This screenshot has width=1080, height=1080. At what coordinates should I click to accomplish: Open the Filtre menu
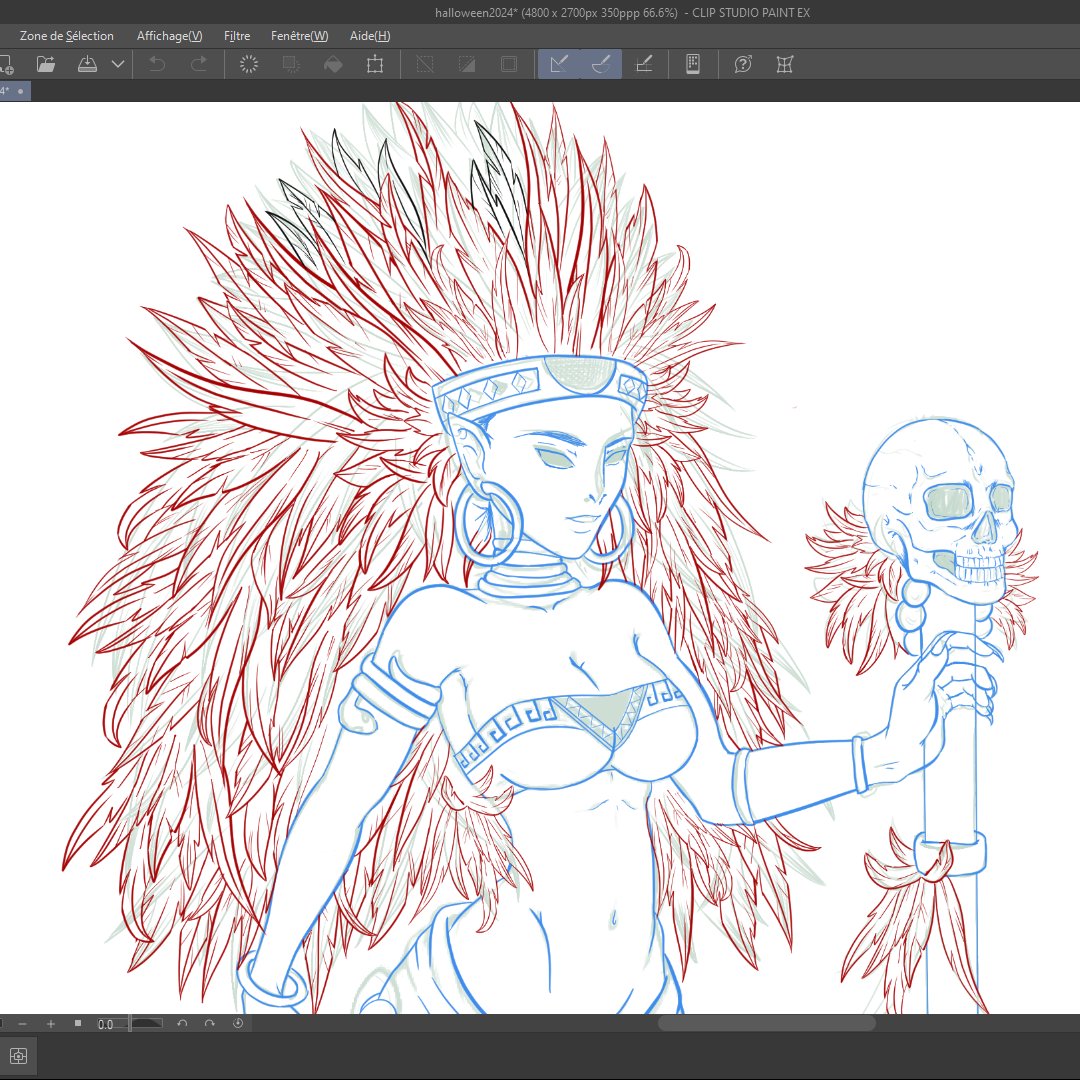click(237, 36)
